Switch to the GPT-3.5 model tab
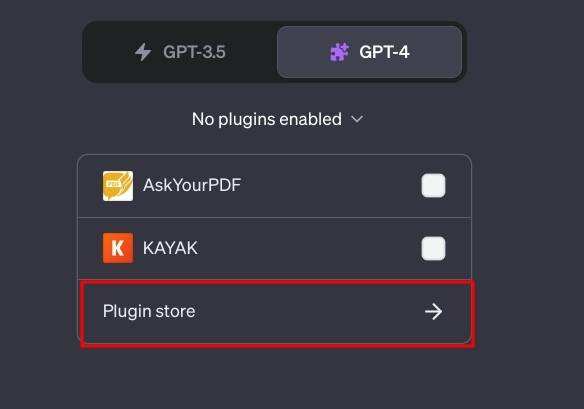The width and height of the screenshot is (584, 409). (x=180, y=52)
